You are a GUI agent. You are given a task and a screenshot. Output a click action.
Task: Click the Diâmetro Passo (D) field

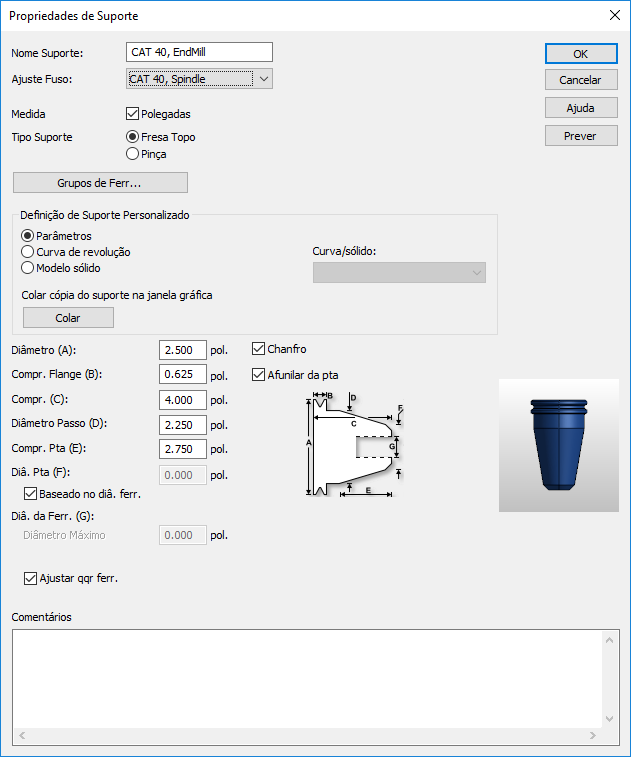[182, 425]
